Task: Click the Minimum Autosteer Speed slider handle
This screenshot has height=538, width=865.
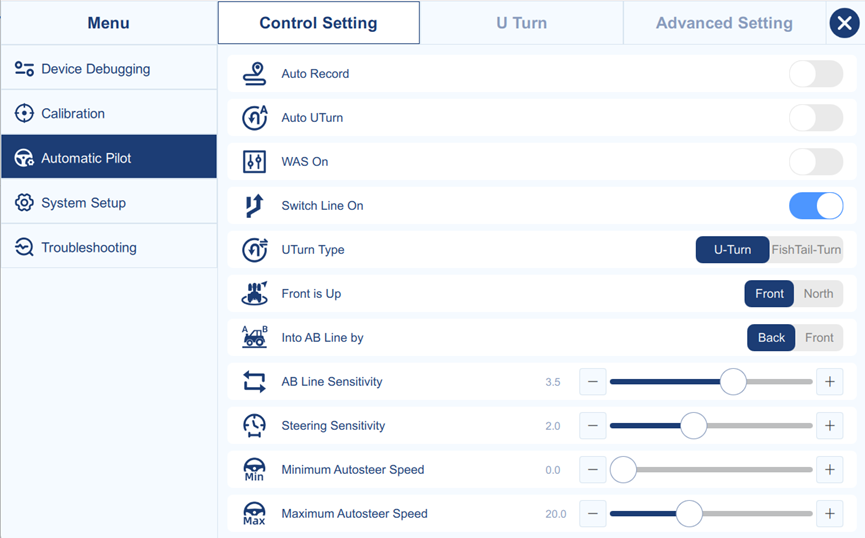Action: click(x=623, y=470)
